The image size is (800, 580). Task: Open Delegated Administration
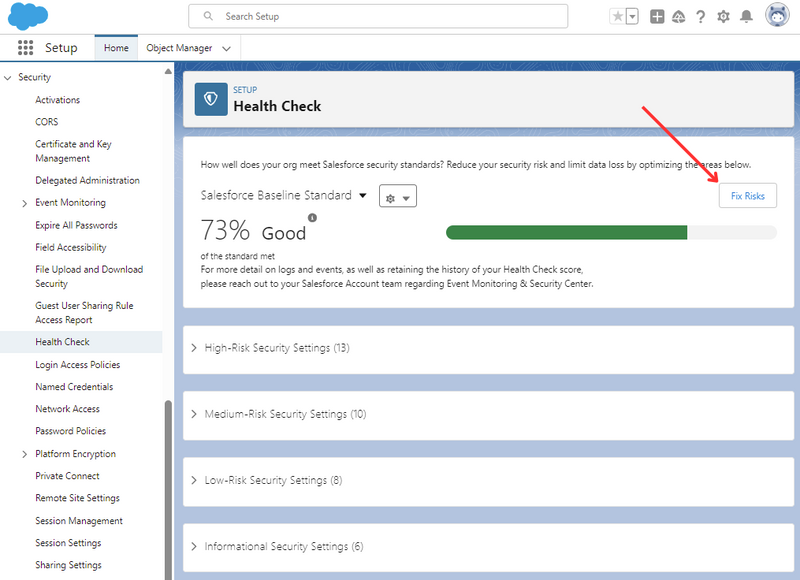click(87, 181)
